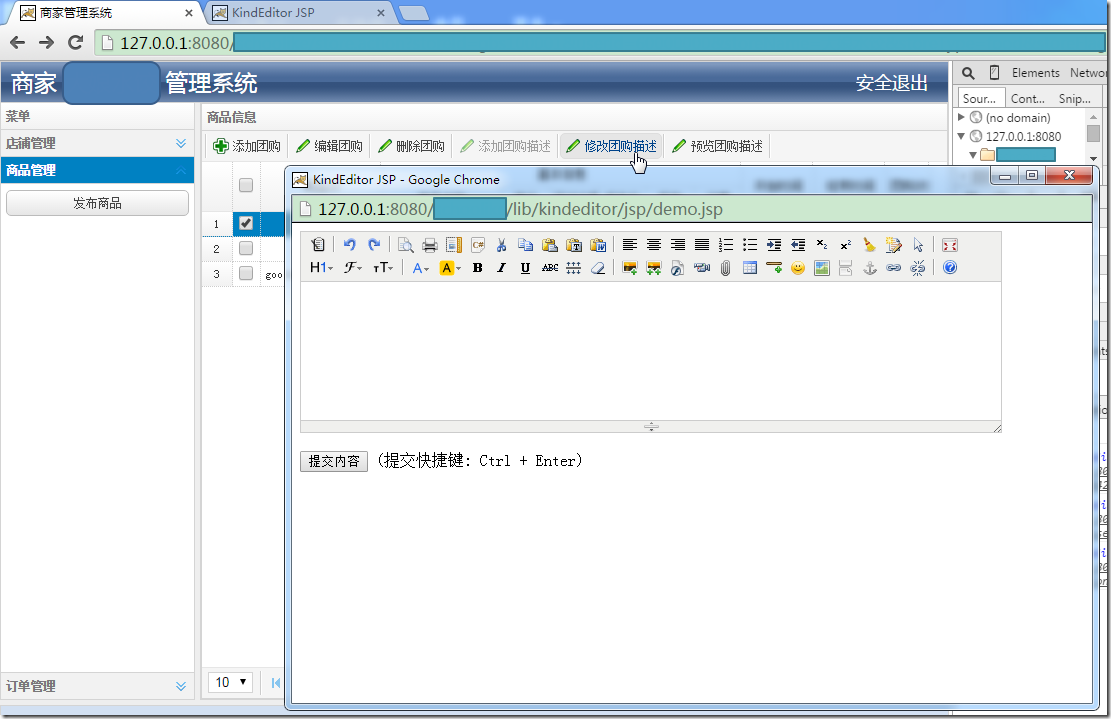Uncheck the row 1 checkbox
1111x719 pixels.
246,223
